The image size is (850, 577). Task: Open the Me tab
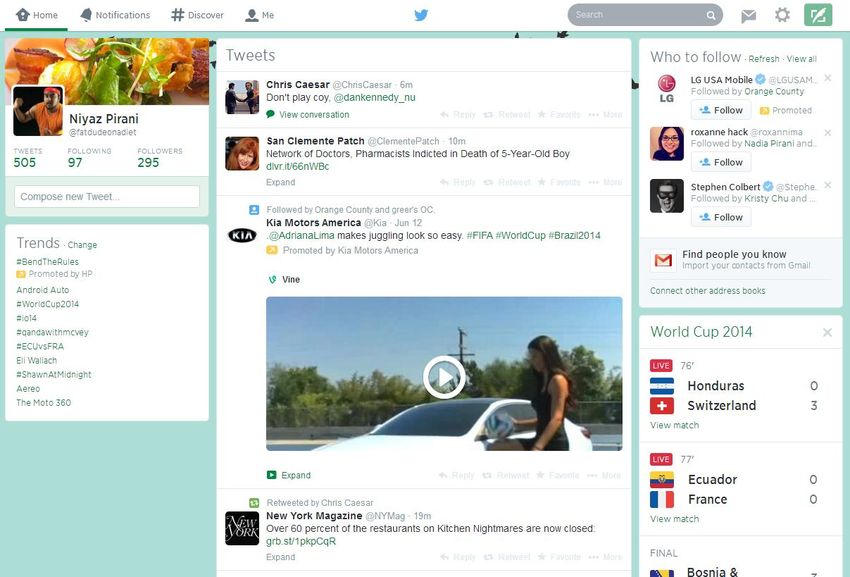click(x=260, y=15)
